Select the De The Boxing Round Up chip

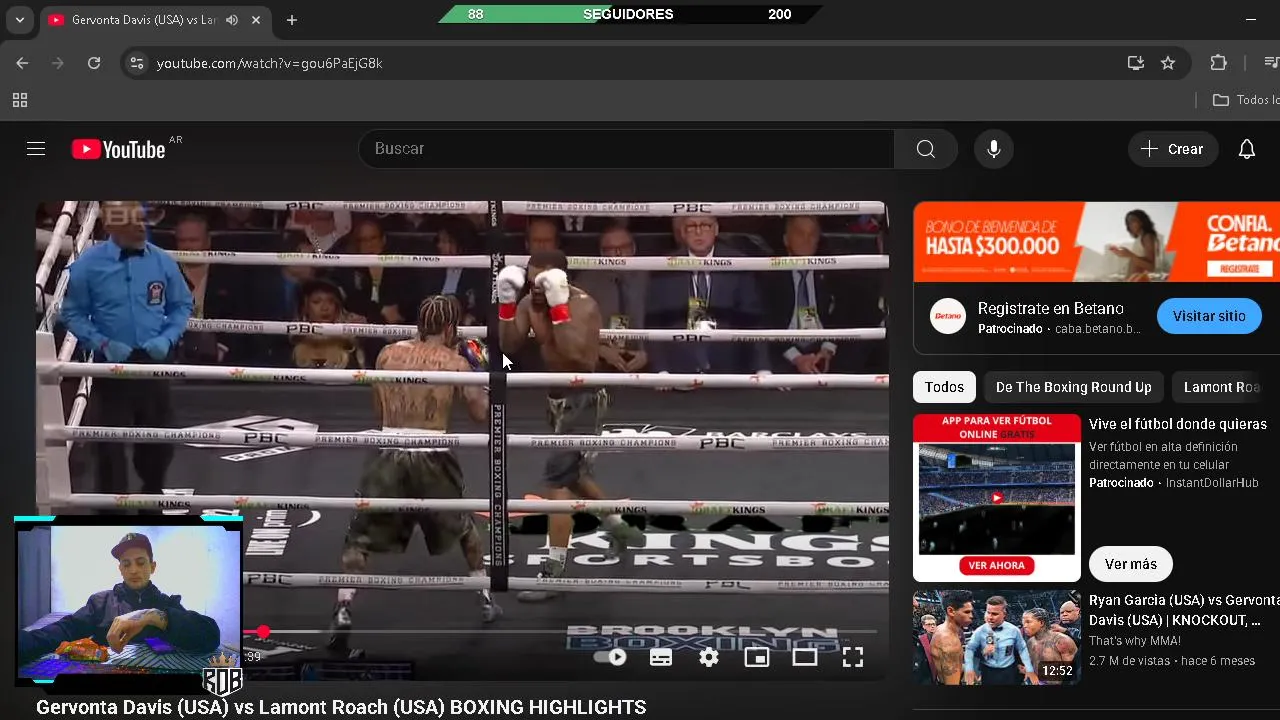click(1073, 387)
